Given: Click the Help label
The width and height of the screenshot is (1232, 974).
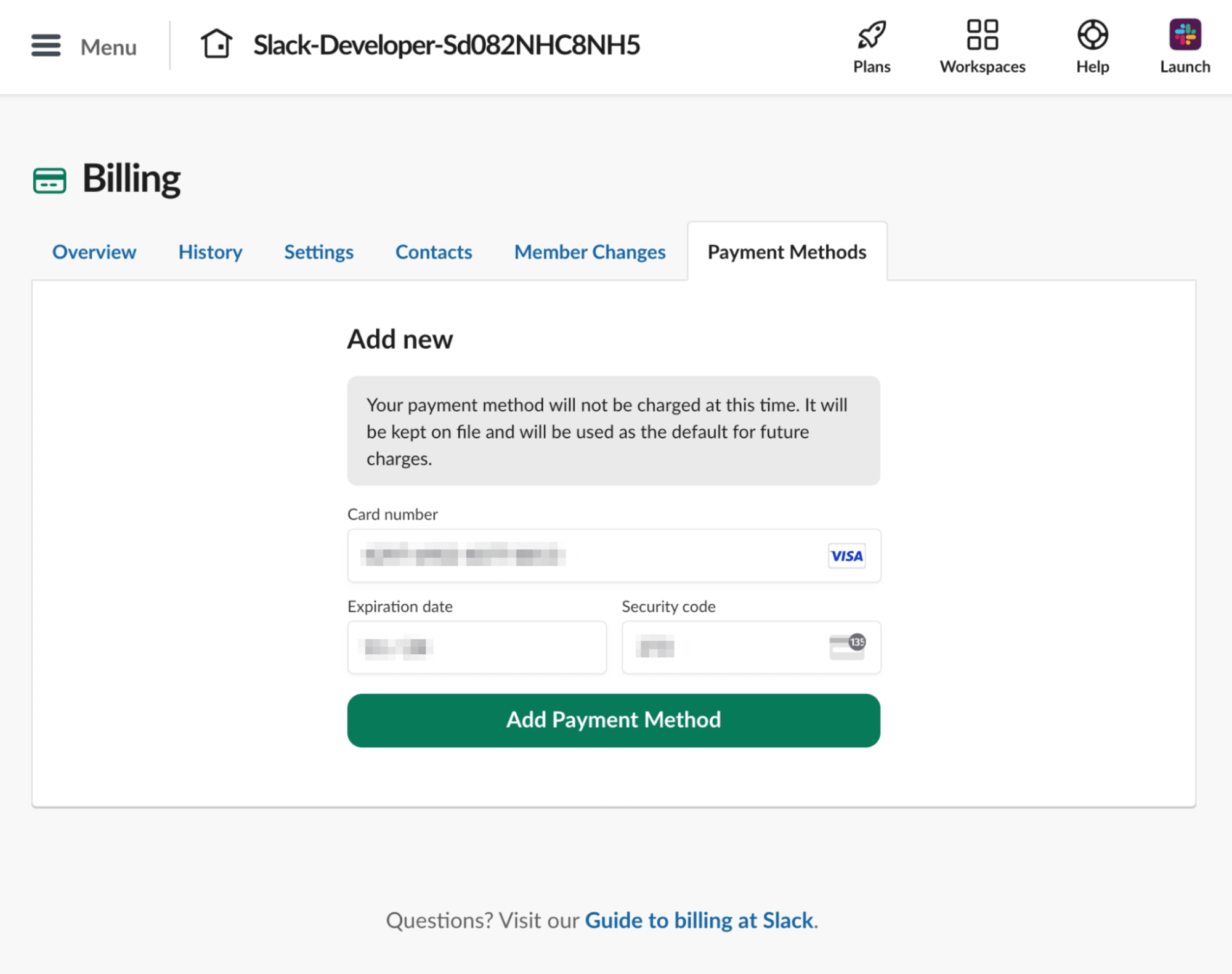Looking at the screenshot, I should coord(1093,67).
